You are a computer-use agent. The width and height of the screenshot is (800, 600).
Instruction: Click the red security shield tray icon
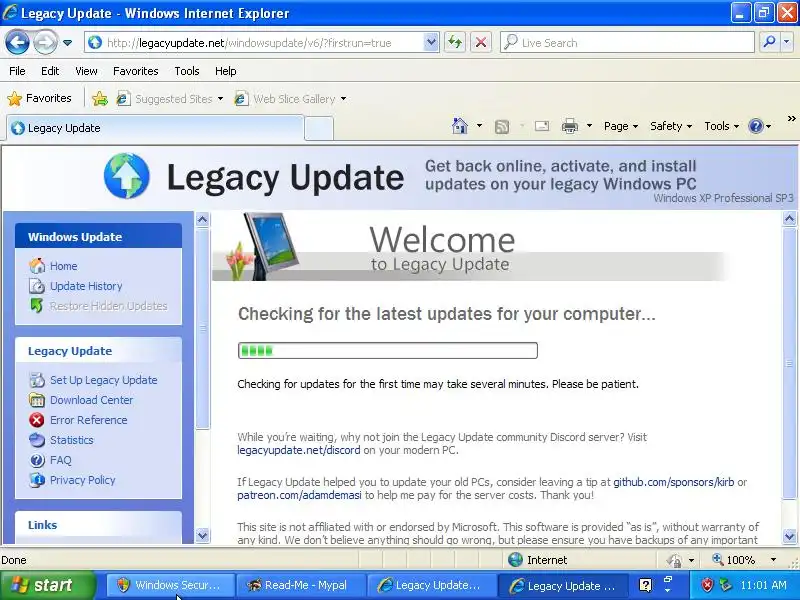point(707,585)
